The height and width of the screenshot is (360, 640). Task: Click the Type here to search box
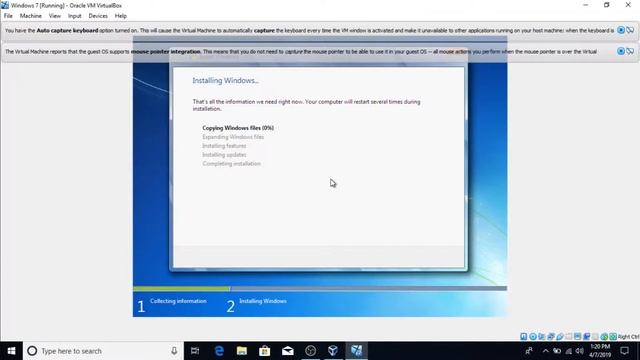coord(103,351)
